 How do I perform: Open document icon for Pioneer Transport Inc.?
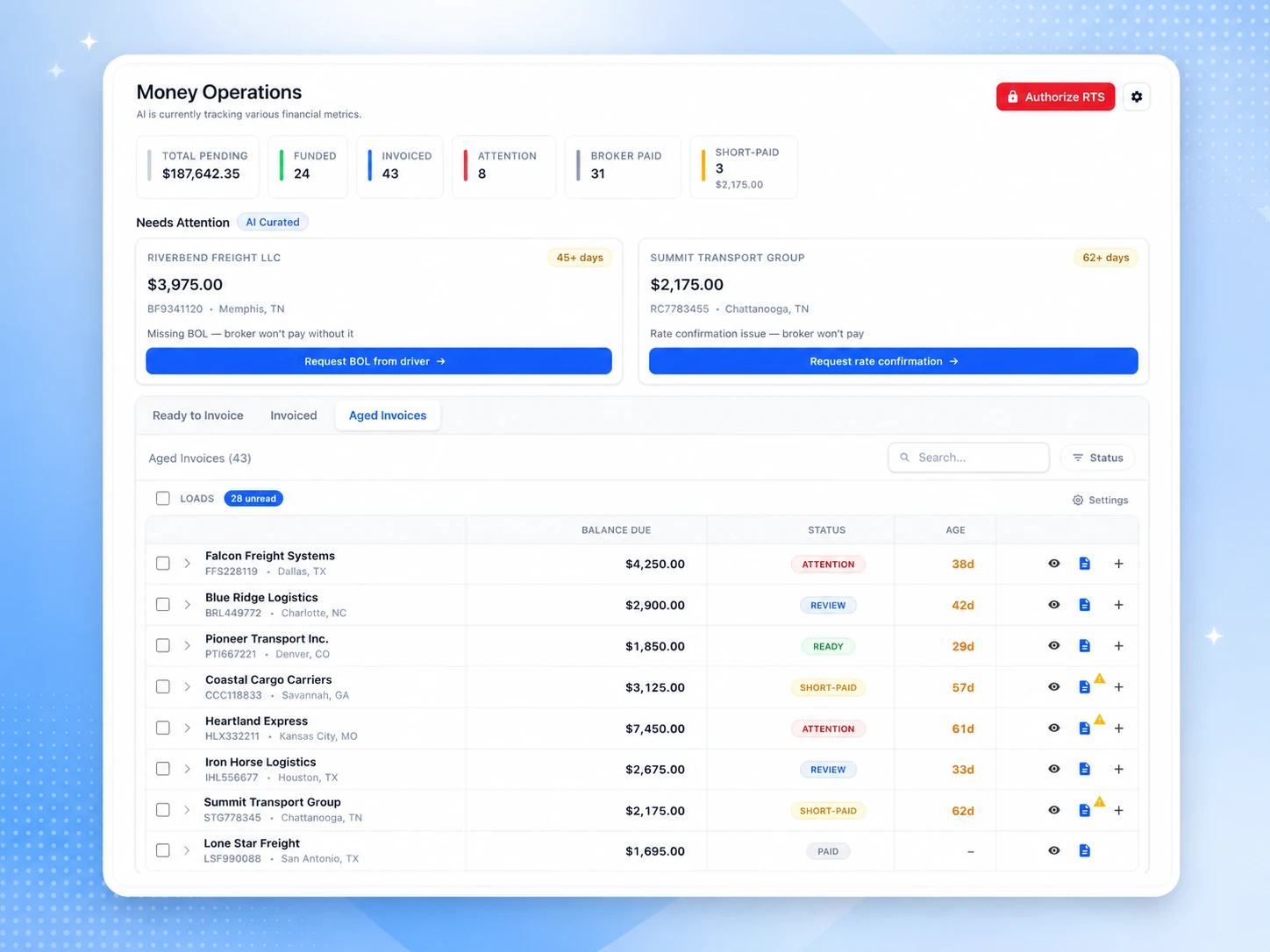tap(1085, 646)
